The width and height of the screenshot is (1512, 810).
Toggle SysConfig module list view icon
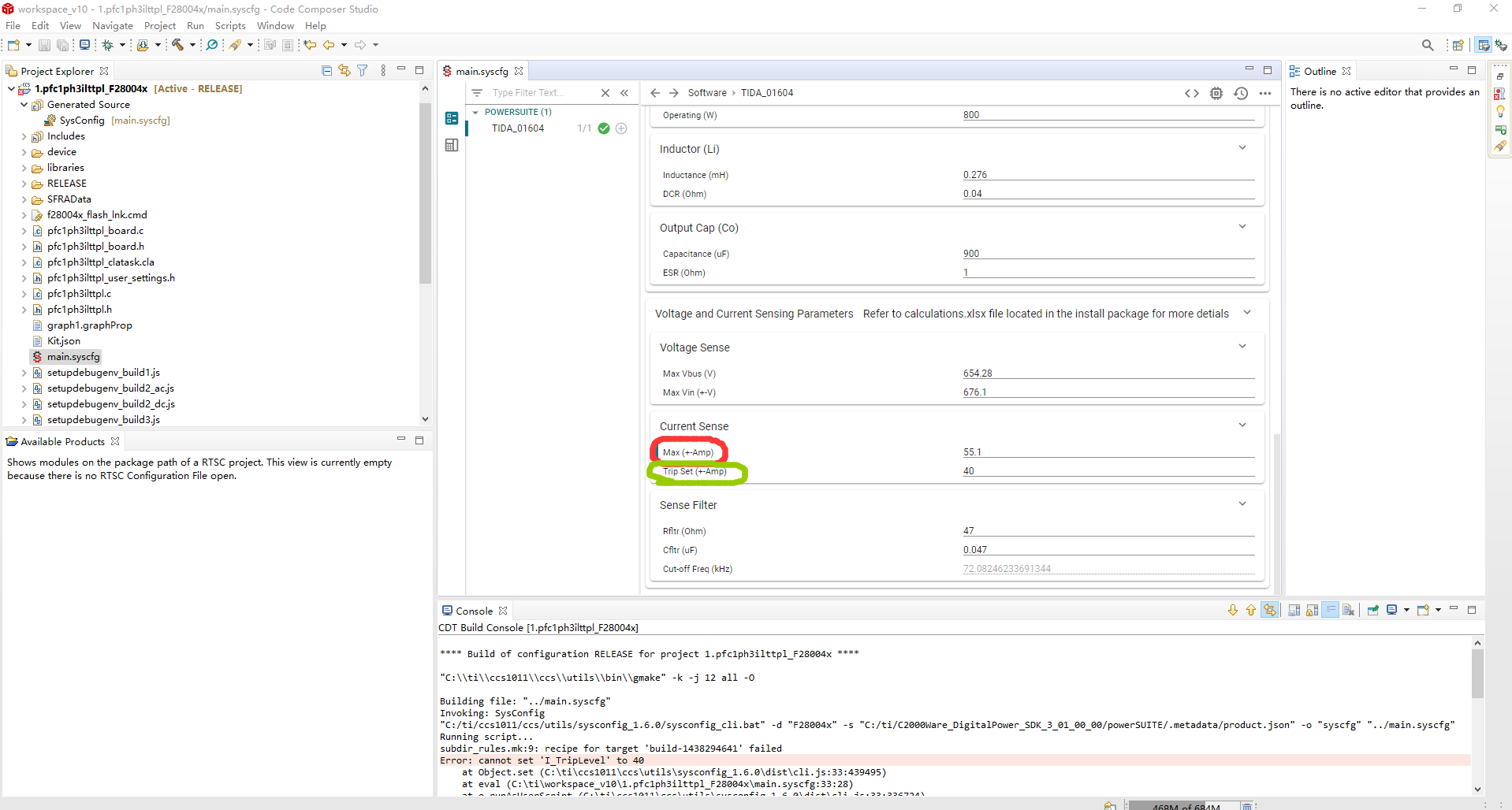(452, 118)
